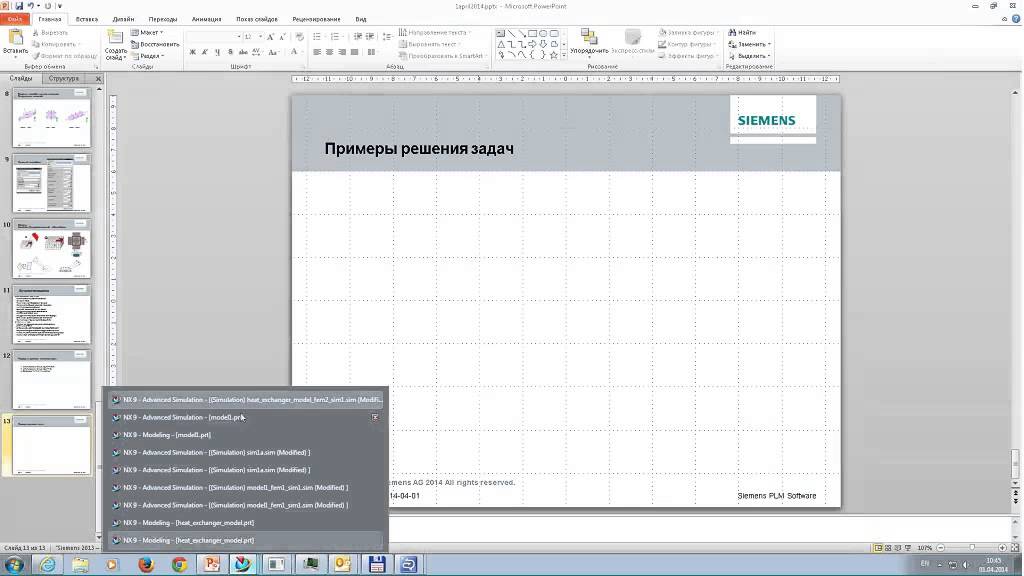
Task: Open PowerPoint help question mark
Action: click(1016, 20)
